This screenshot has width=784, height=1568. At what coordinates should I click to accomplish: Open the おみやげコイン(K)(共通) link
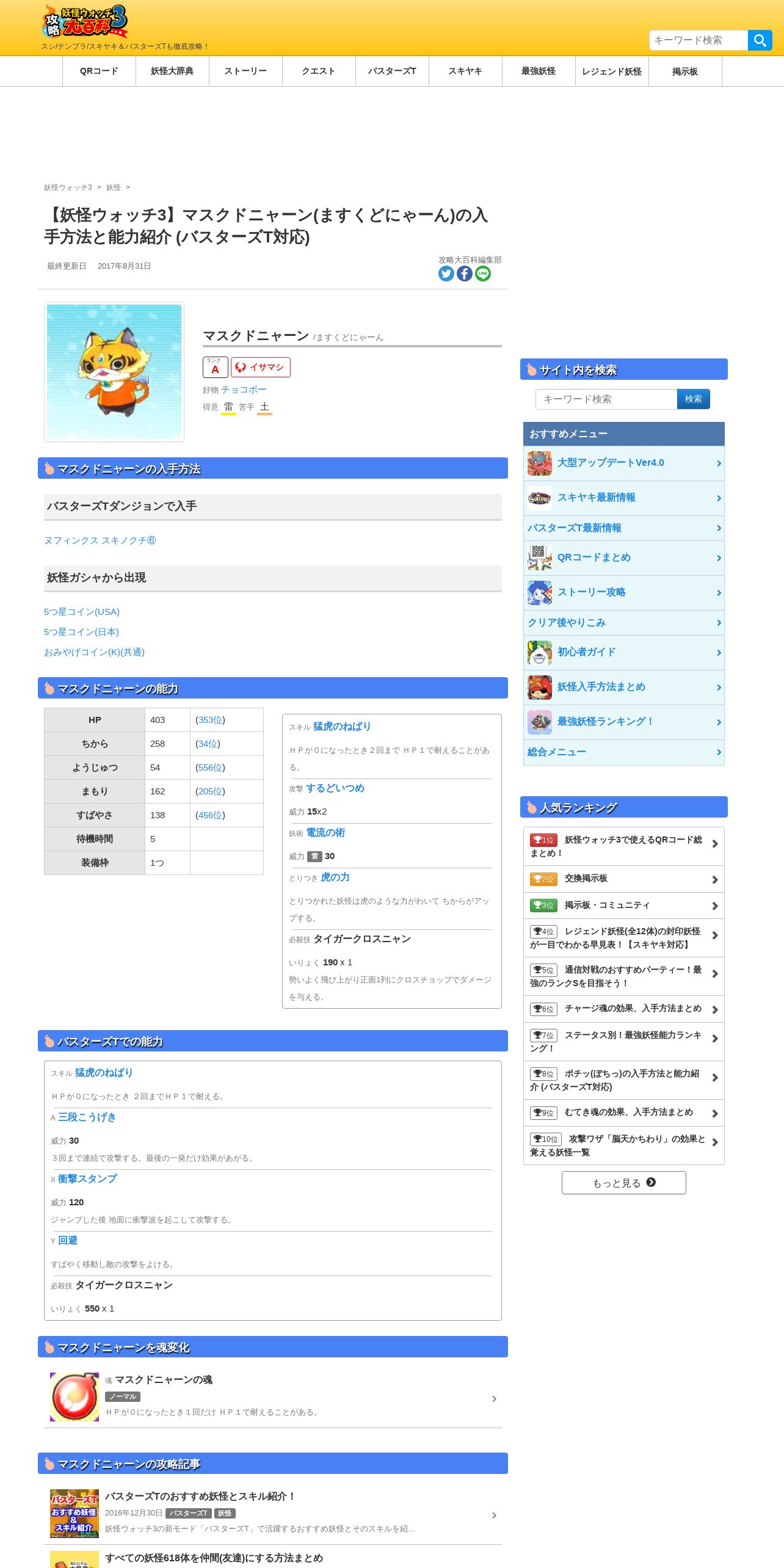94,652
